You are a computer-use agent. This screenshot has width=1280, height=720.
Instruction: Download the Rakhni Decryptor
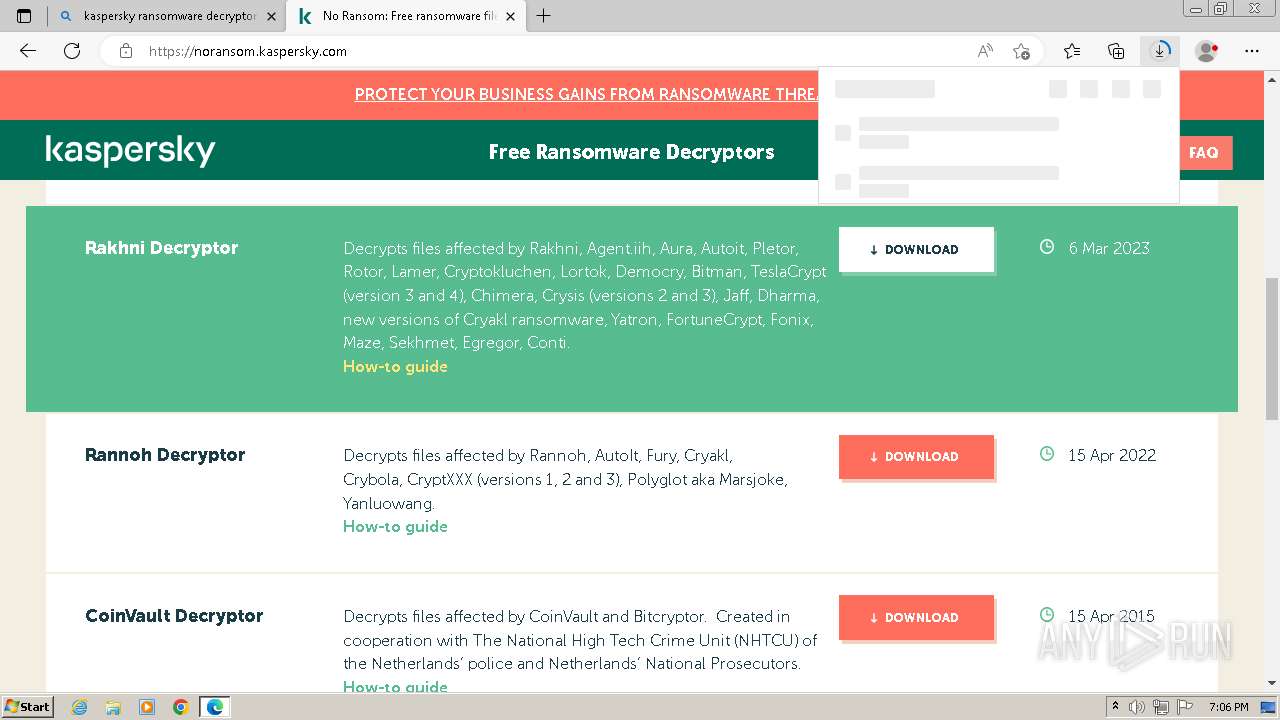[x=916, y=250]
